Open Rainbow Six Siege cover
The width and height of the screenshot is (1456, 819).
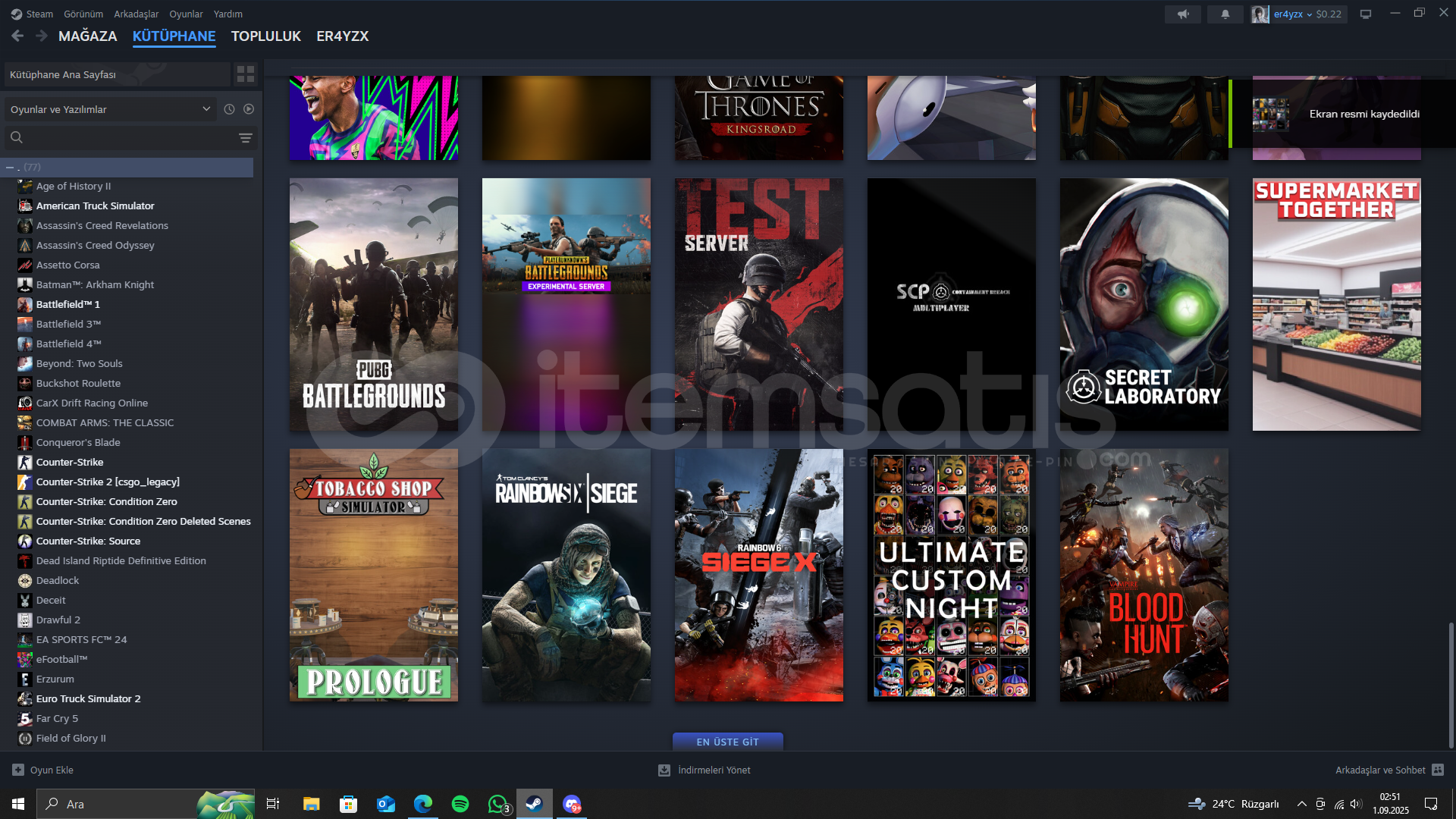pos(566,575)
